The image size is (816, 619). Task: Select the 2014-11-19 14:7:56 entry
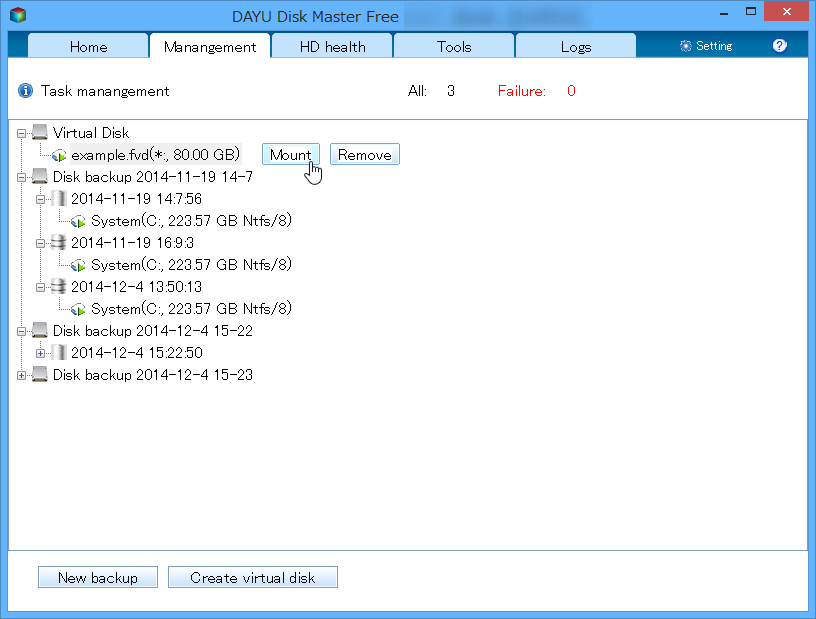(x=136, y=199)
